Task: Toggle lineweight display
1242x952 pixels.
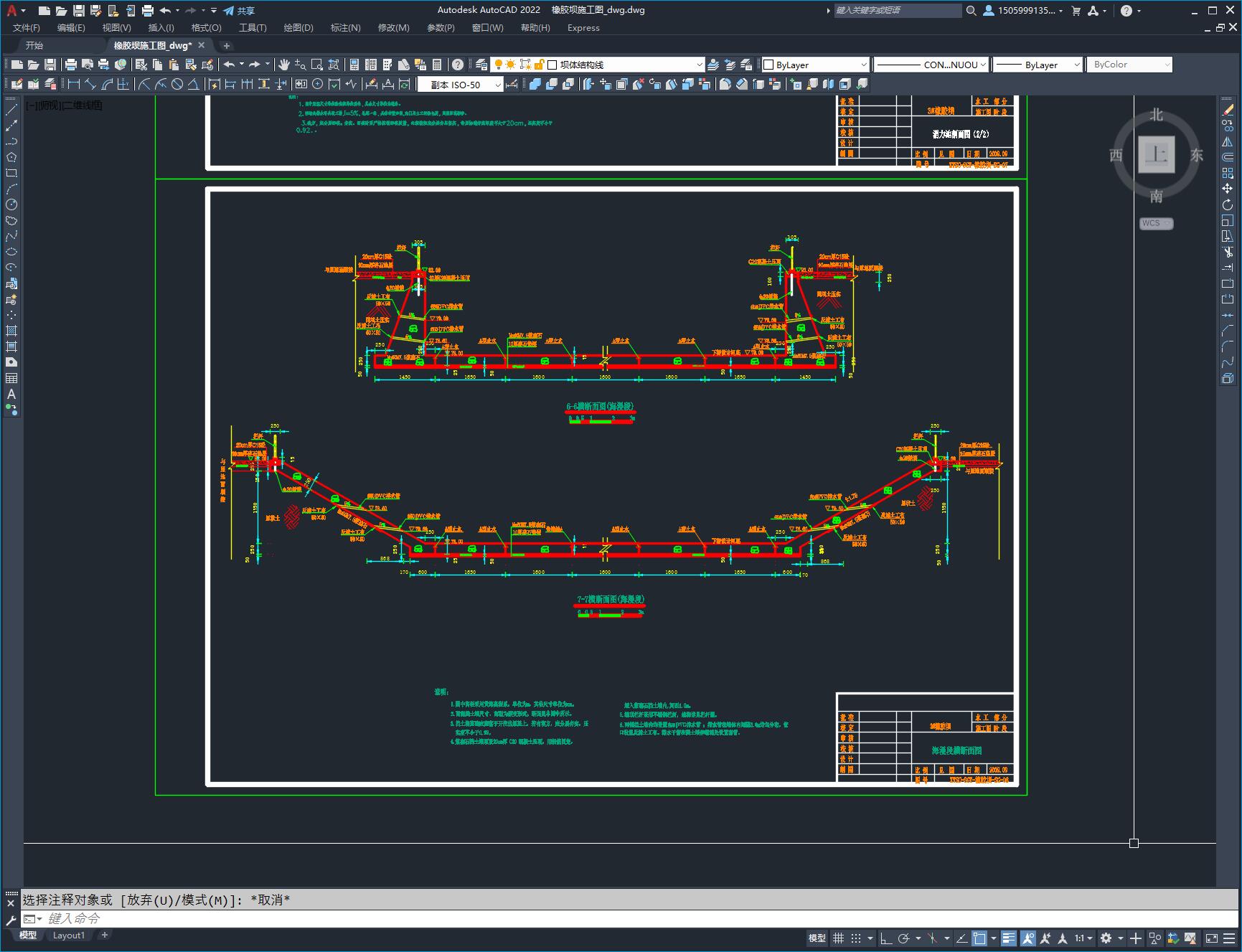Action: pos(1010,938)
